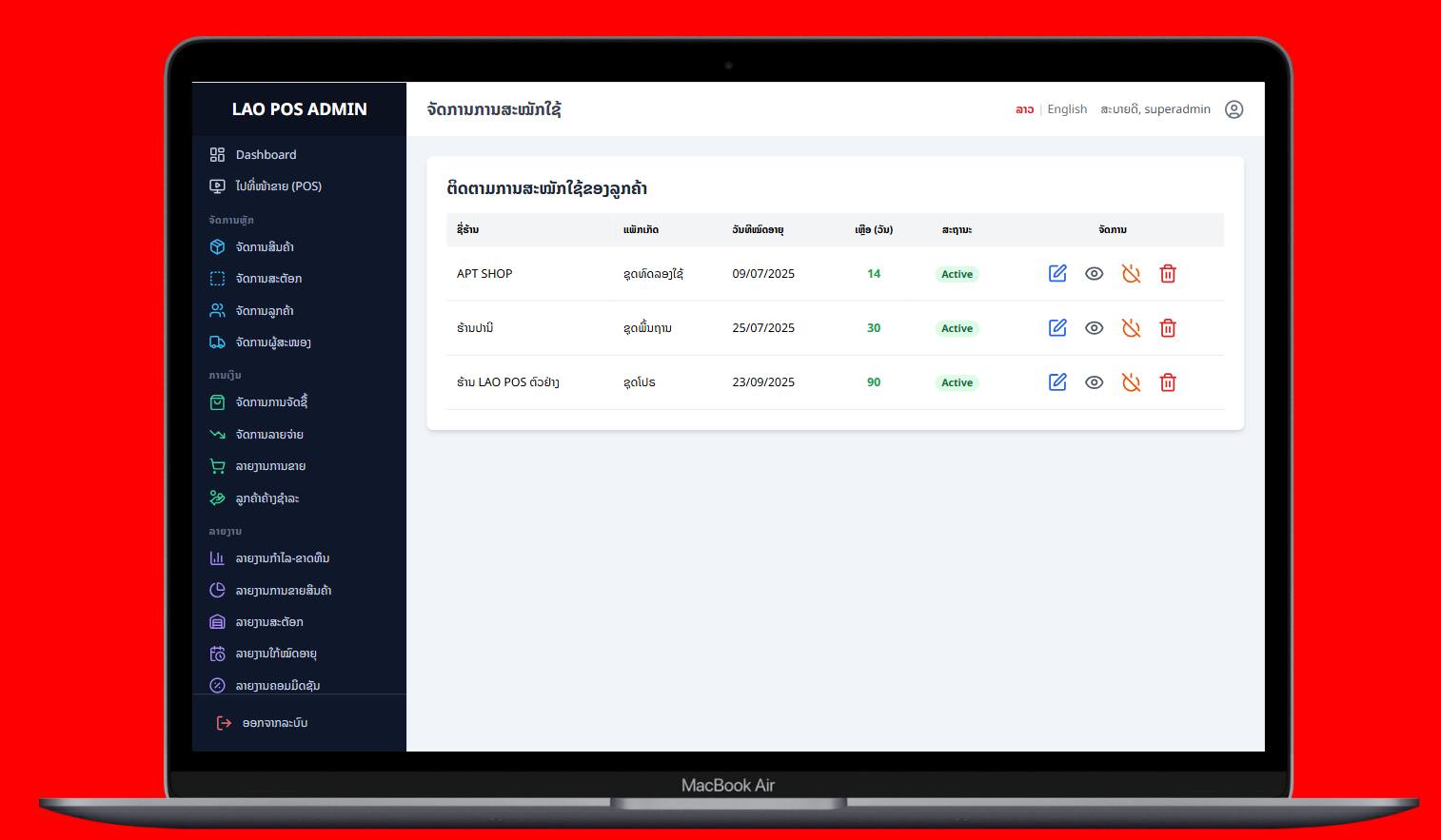View APT SHOP details with eye icon
The image size is (1441, 840).
(x=1095, y=274)
